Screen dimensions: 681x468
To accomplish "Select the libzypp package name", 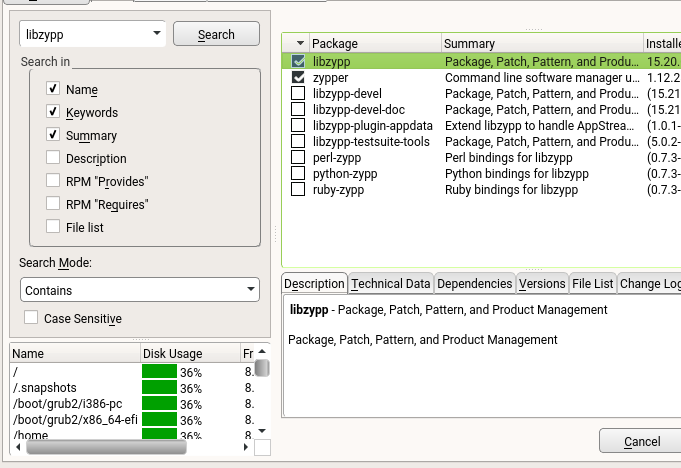I will coord(331,61).
